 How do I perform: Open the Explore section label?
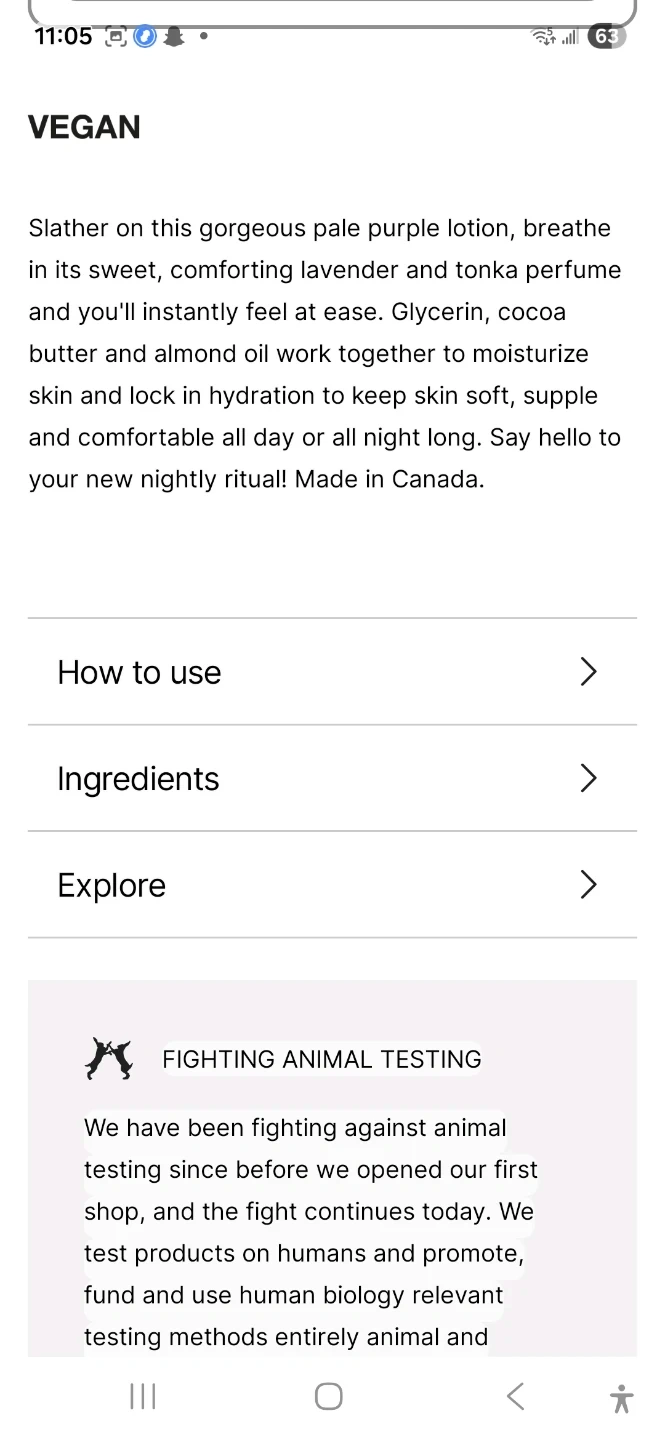click(111, 885)
